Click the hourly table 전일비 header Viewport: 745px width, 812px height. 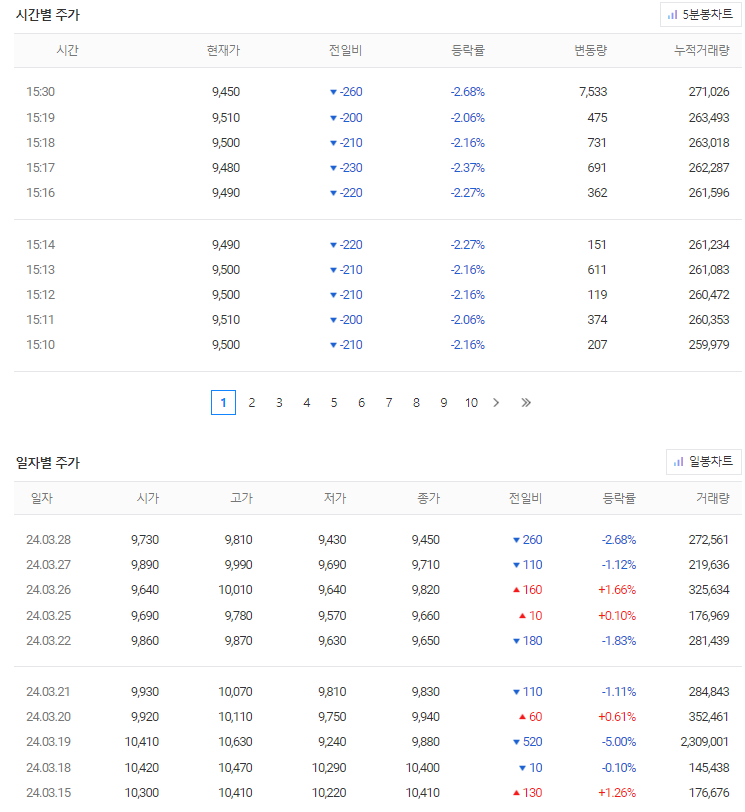345,50
